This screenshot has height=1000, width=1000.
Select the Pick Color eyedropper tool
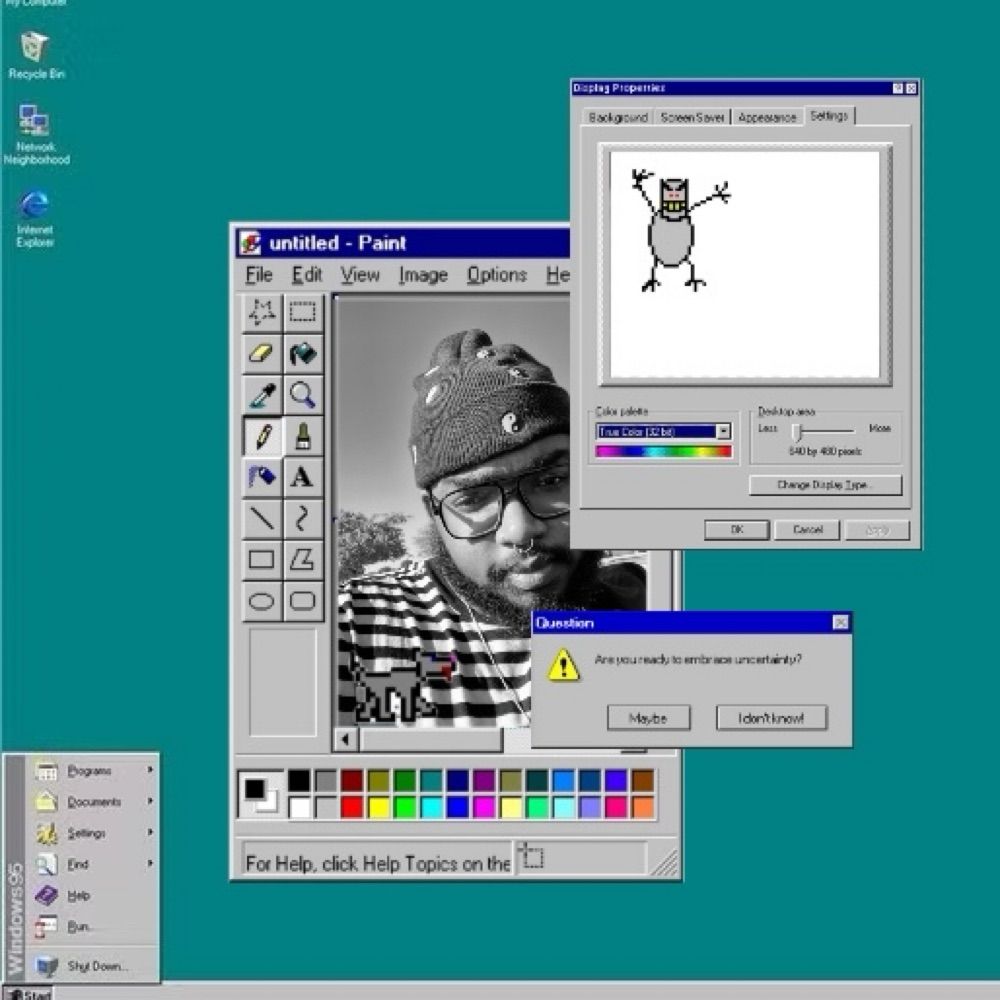261,395
